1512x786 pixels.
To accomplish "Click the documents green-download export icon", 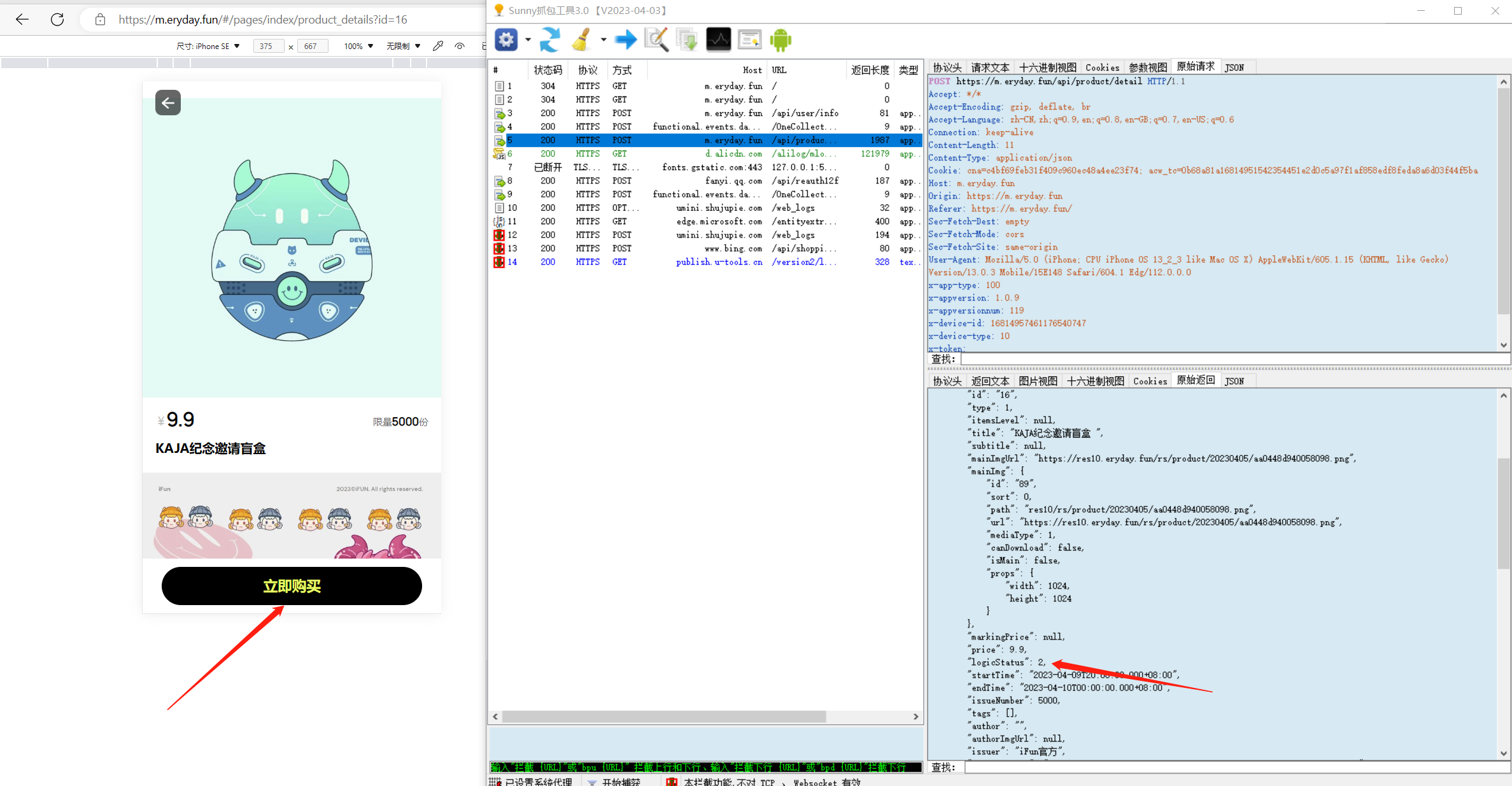I will point(687,40).
